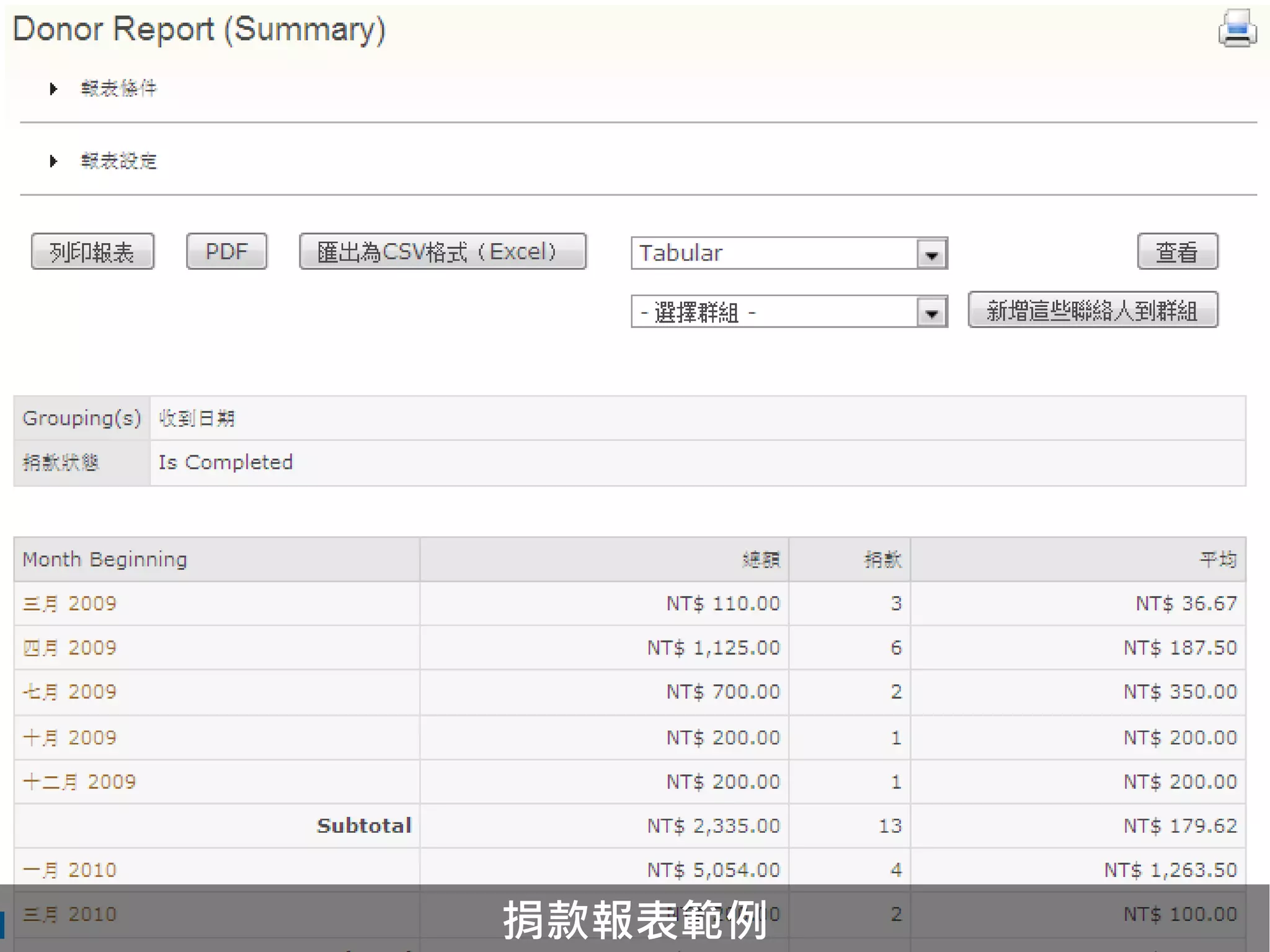Expand the 報表設定 section triangle
This screenshot has height=952, width=1270.
pos(53,161)
